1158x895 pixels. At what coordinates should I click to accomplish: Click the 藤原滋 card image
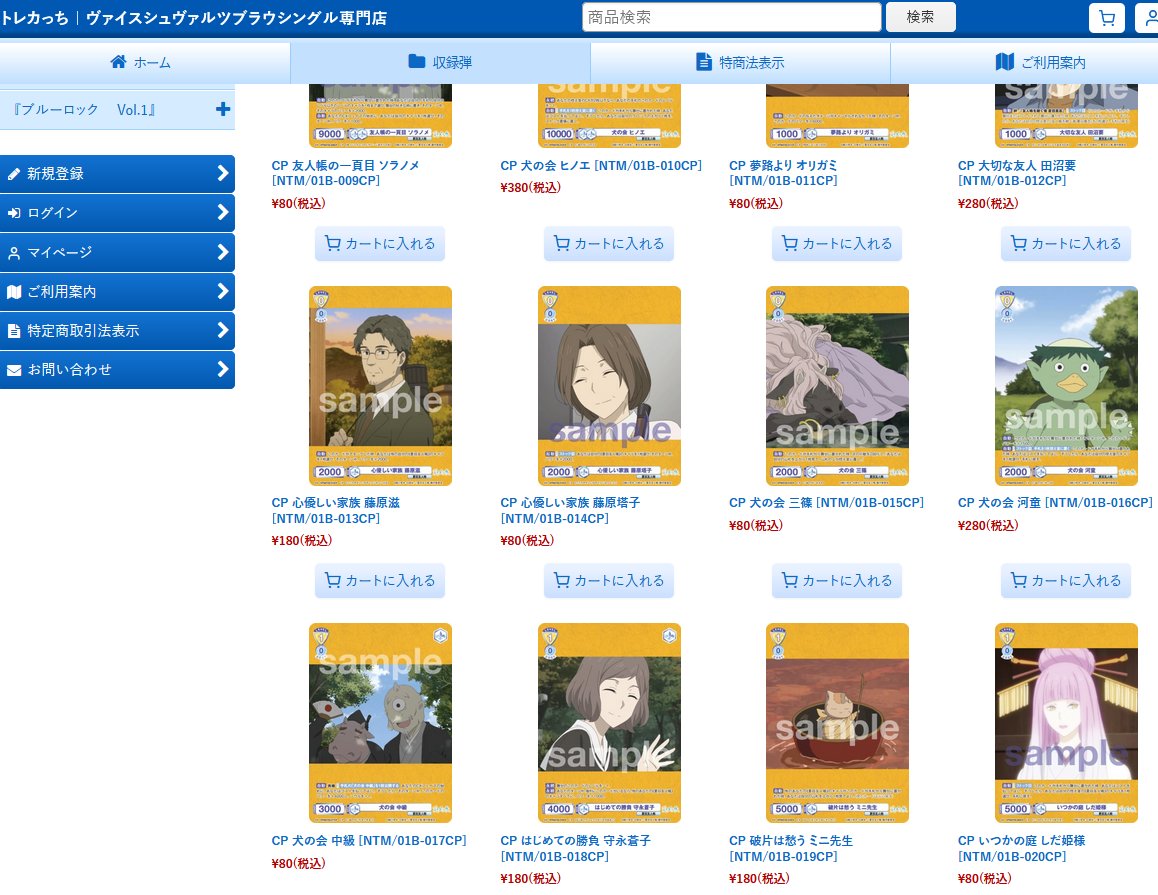pos(380,385)
